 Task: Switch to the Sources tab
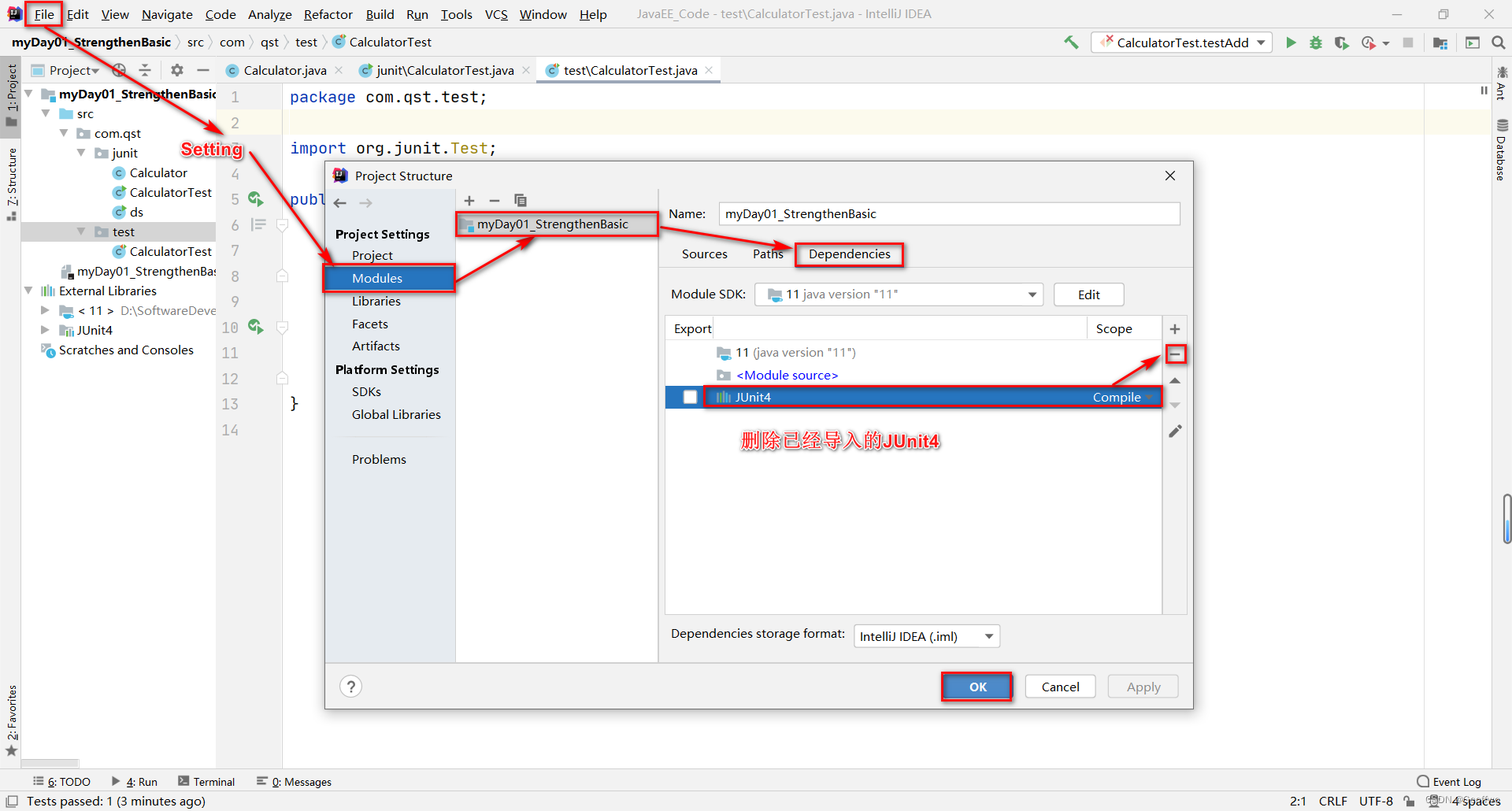coord(704,254)
